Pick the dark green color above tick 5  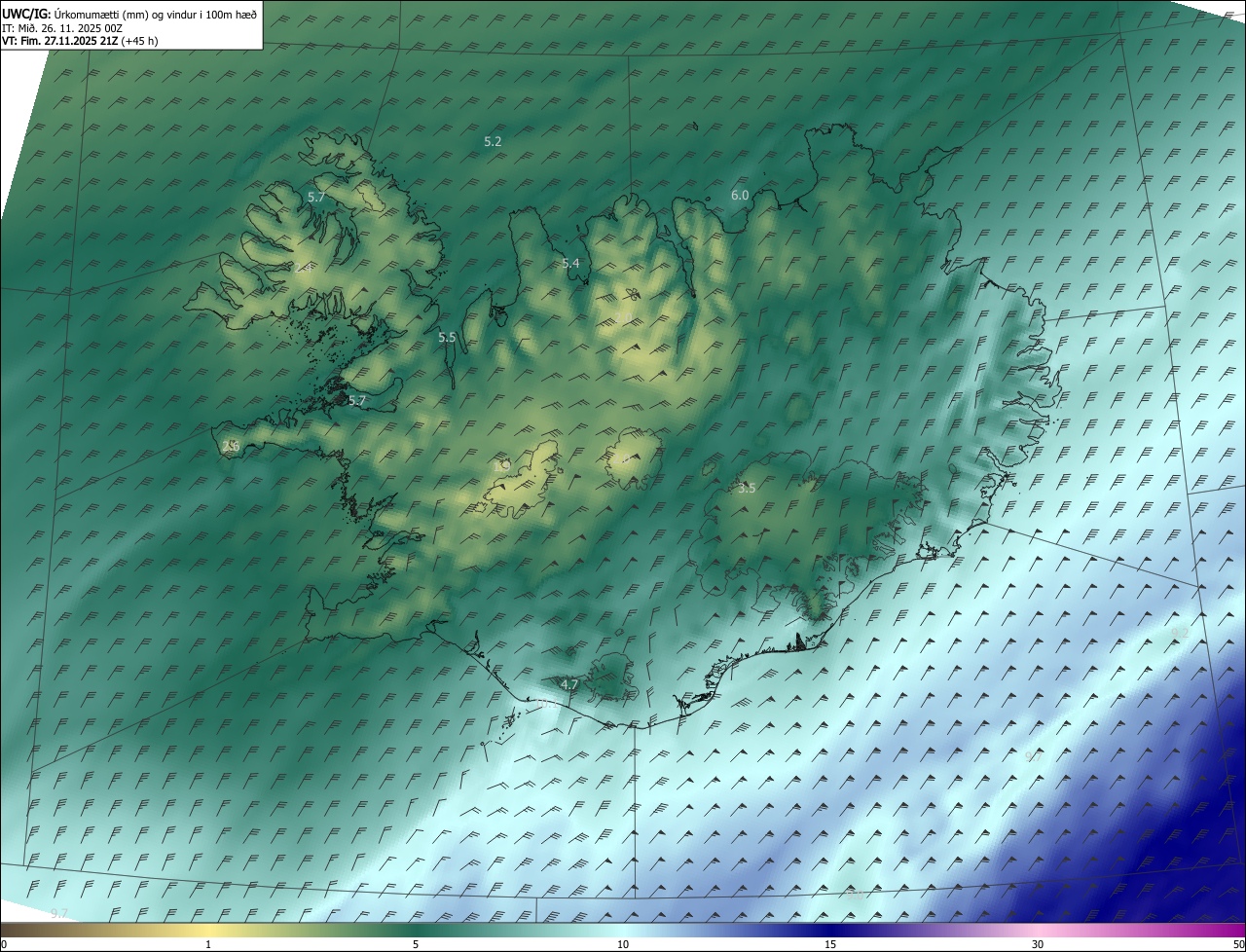[x=416, y=930]
